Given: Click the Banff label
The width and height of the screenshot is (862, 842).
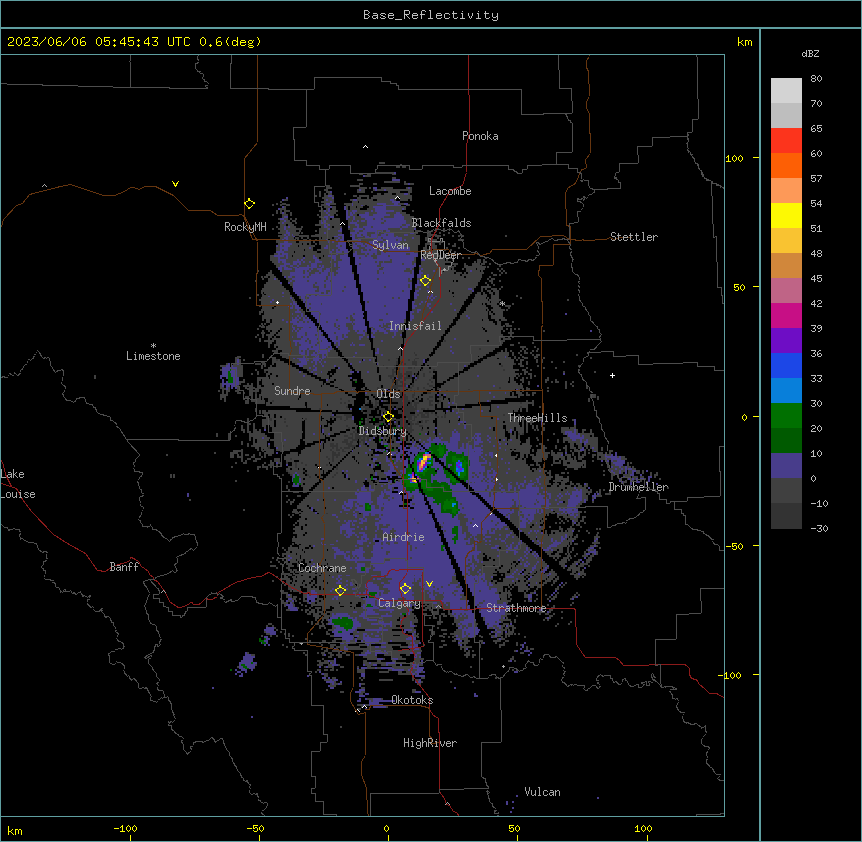Looking at the screenshot, I should tap(124, 567).
